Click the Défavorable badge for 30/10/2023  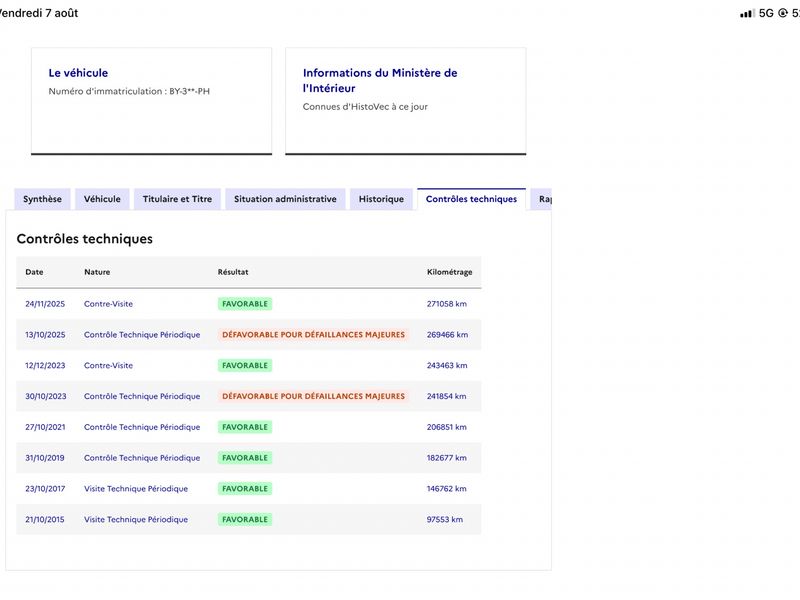(313, 396)
